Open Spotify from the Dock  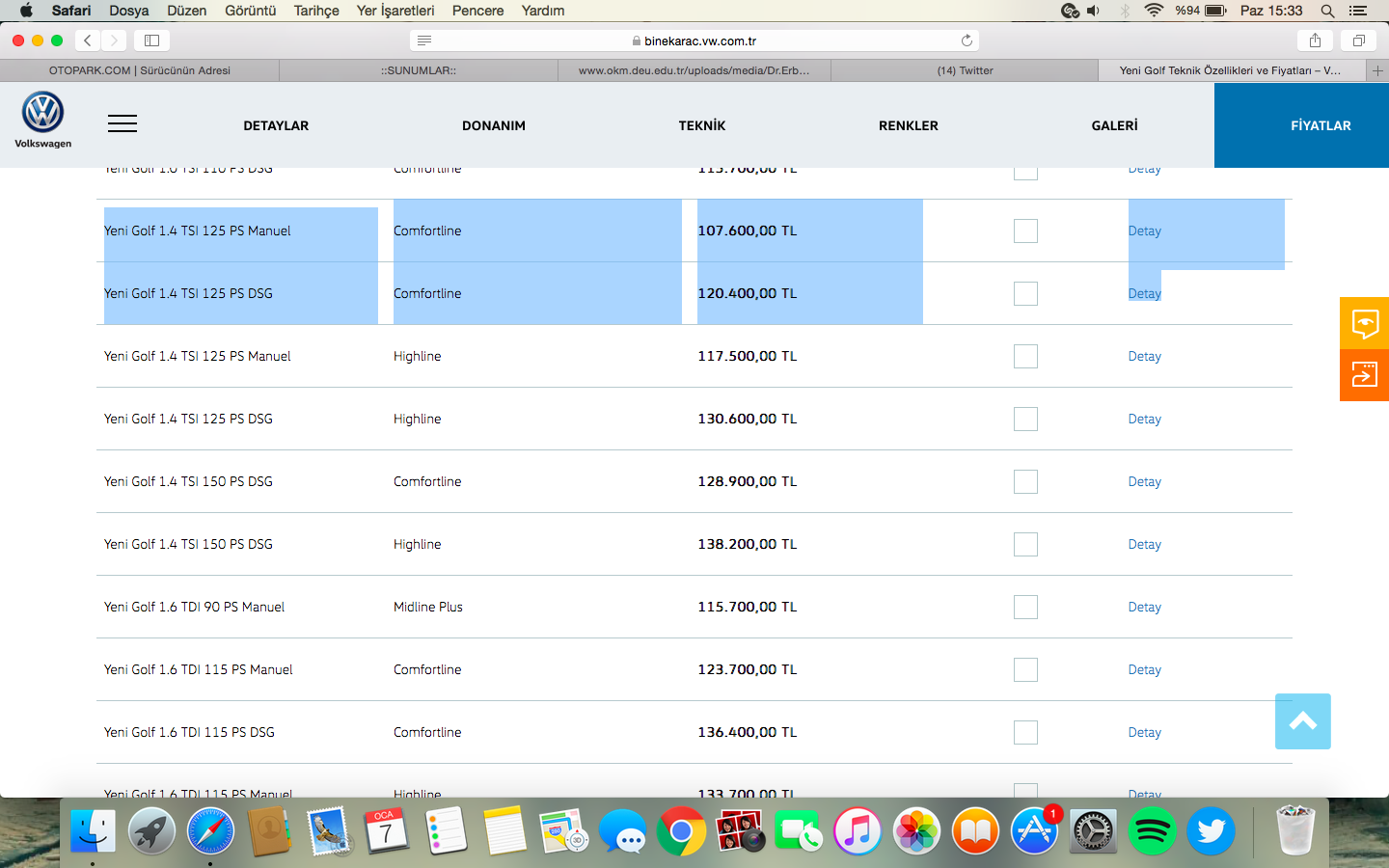[x=1152, y=831]
